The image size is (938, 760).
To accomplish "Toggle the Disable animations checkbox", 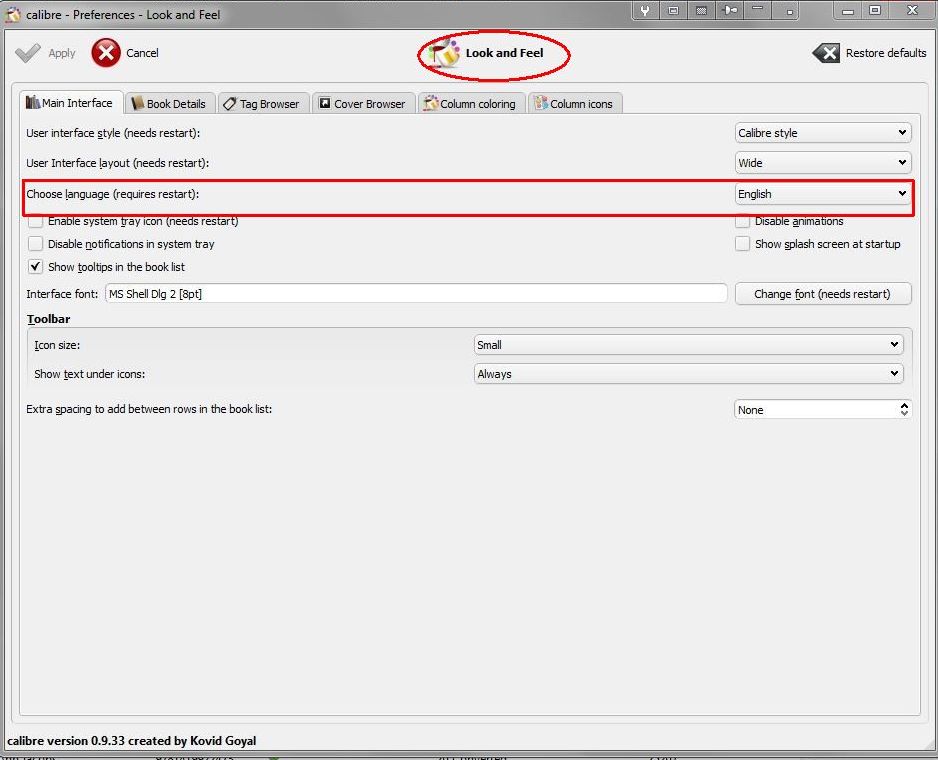I will [x=742, y=221].
